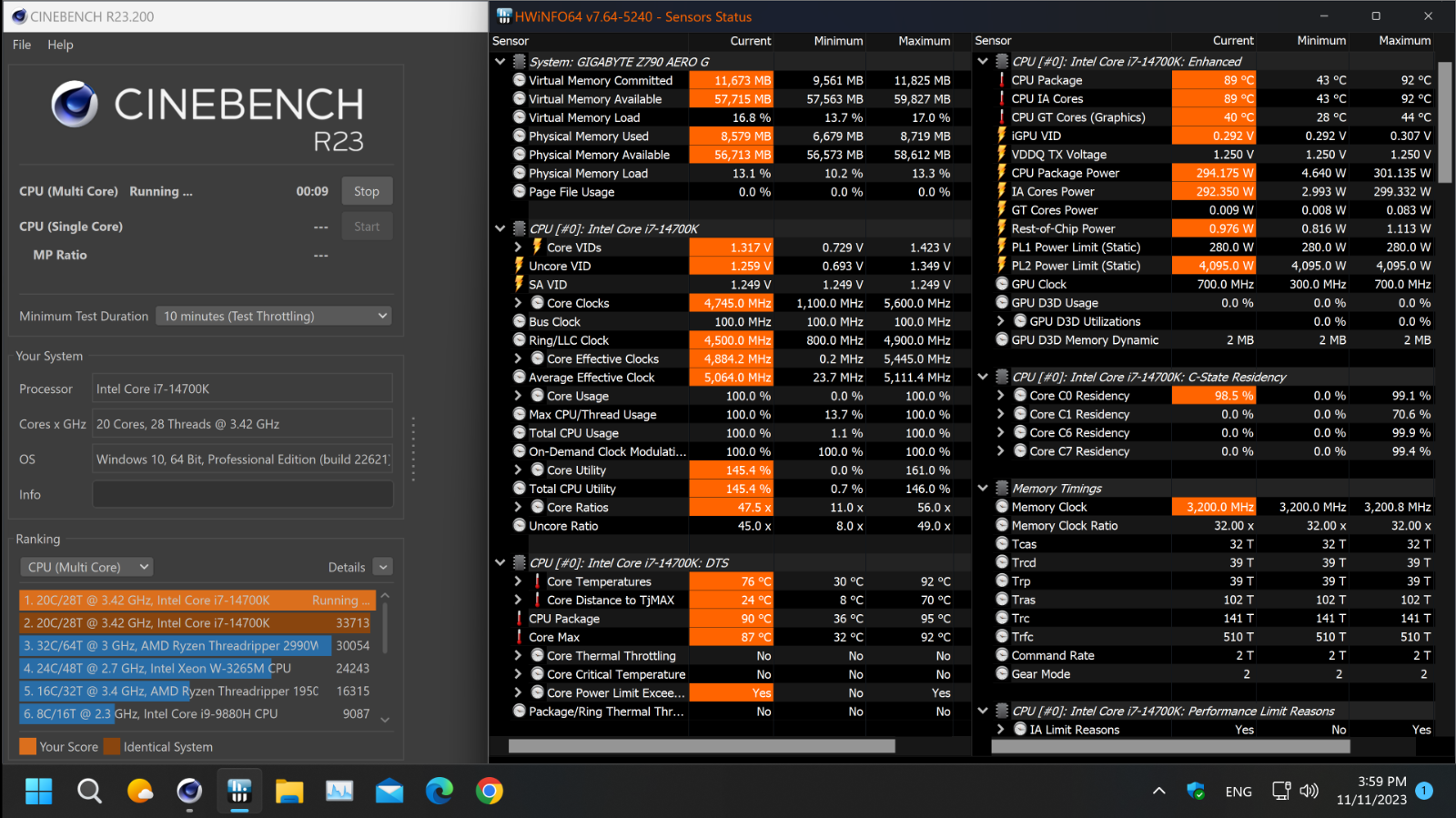Expand the Core Ratios row
The height and width of the screenshot is (818, 1456).
518,507
